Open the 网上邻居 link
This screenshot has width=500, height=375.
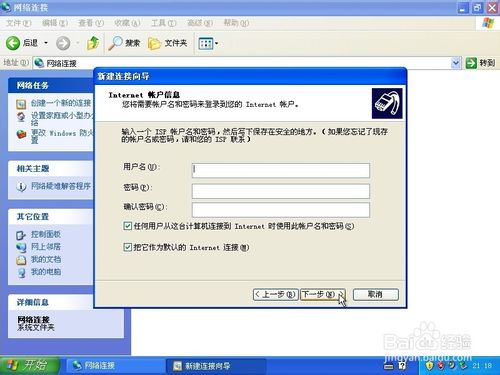pos(46,247)
